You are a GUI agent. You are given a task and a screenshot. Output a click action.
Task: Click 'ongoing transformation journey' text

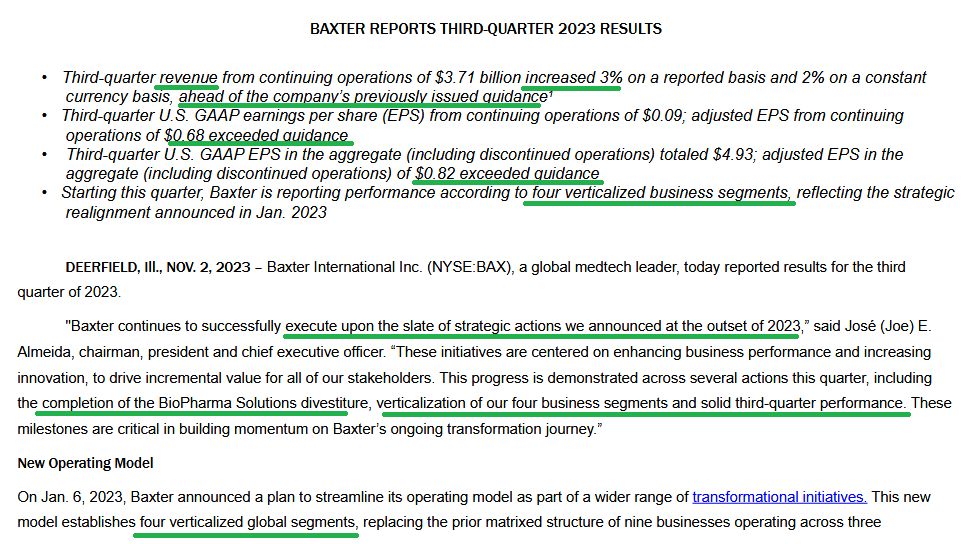pyautogui.click(x=492, y=429)
